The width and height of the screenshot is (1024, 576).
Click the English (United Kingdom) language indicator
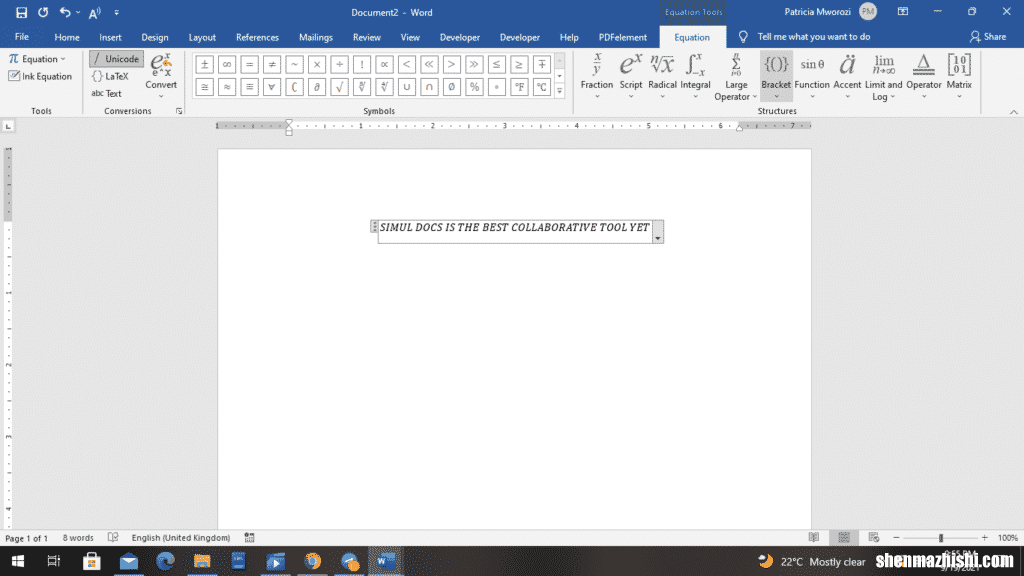(181, 537)
